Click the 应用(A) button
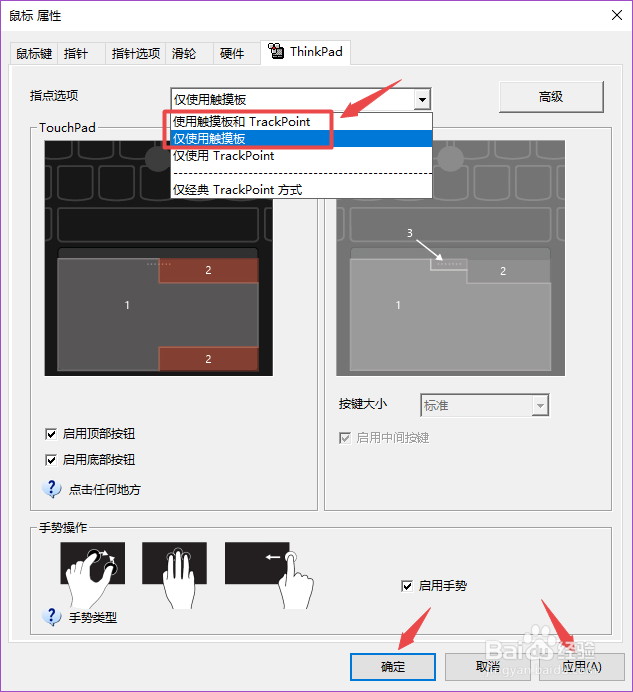 point(582,667)
